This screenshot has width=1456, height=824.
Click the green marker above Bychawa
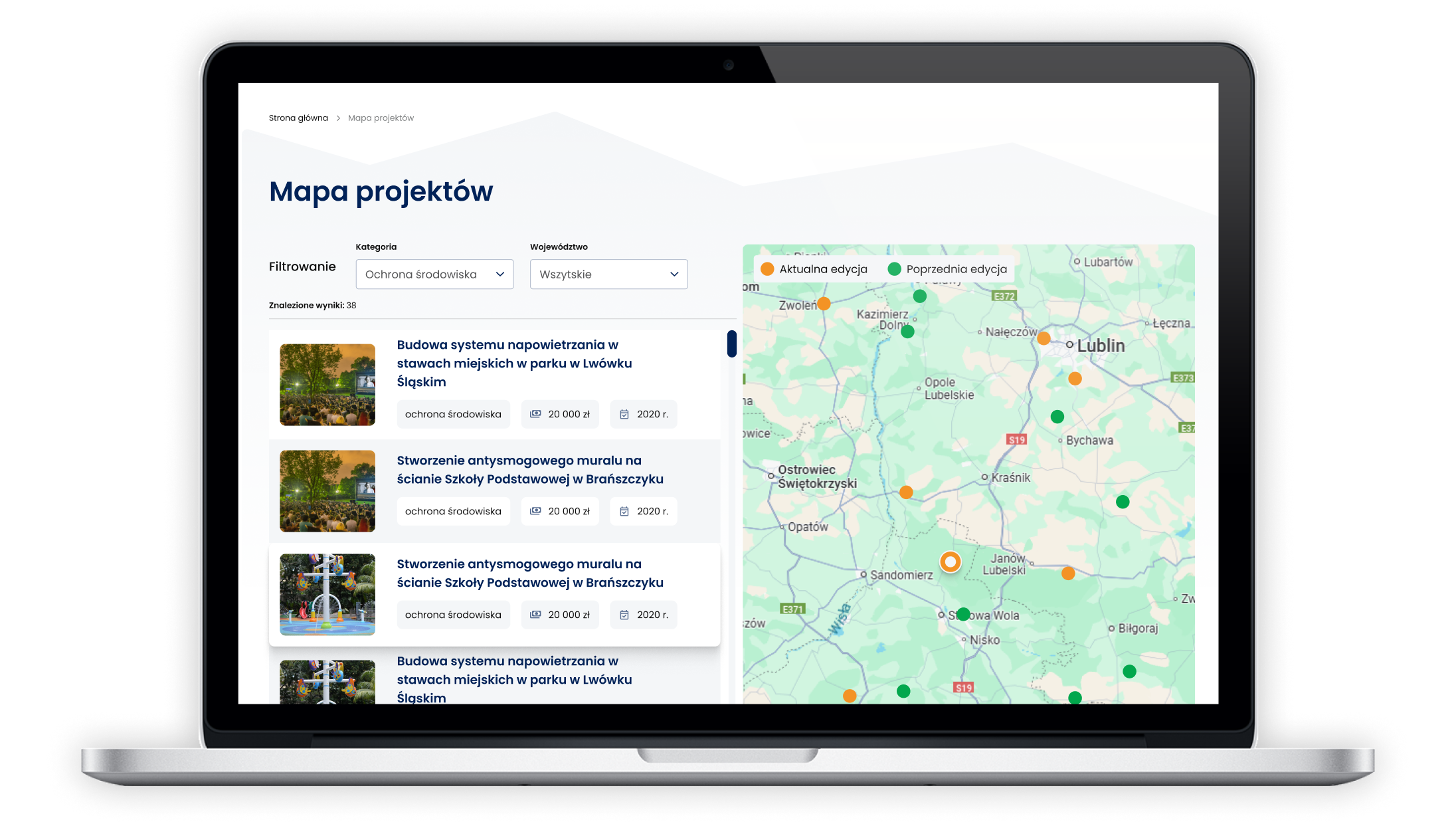[1057, 417]
